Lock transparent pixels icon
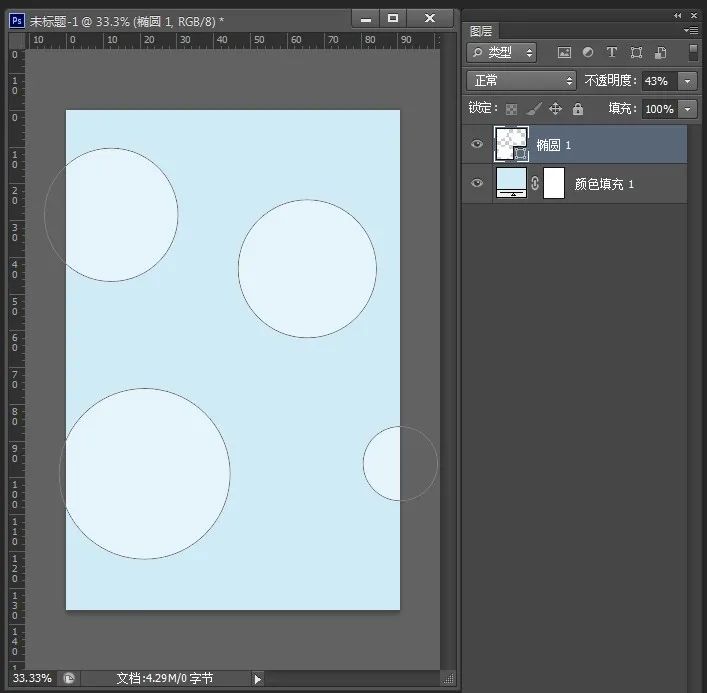The width and height of the screenshot is (707, 693). coord(511,109)
